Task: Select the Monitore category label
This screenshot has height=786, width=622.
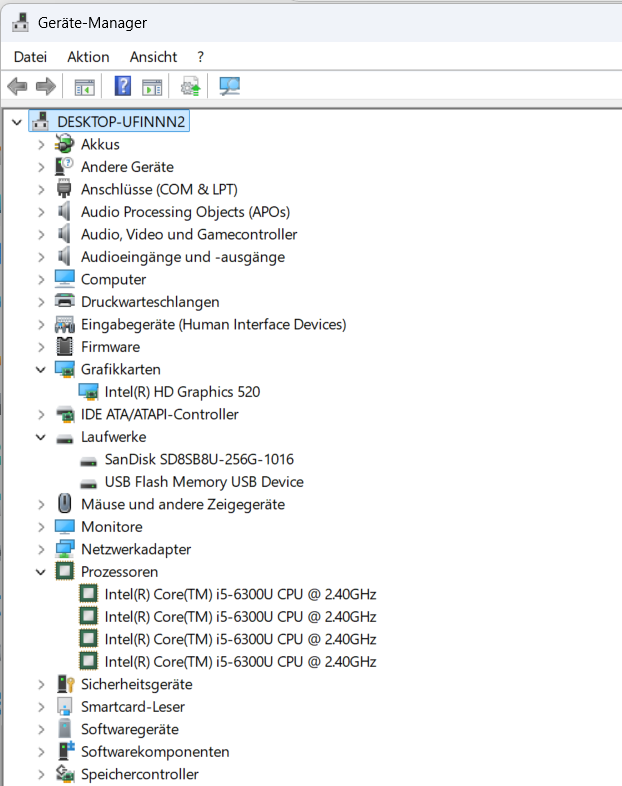Action: 112,527
